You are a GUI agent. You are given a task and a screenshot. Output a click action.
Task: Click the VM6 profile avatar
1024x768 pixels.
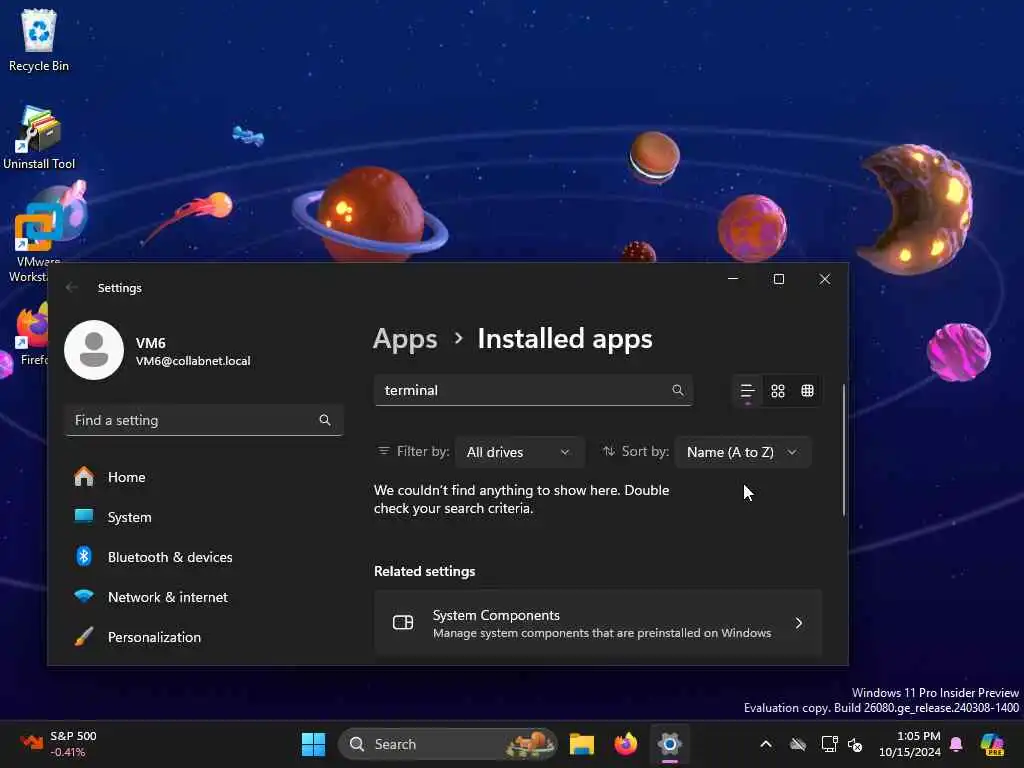tap(94, 350)
